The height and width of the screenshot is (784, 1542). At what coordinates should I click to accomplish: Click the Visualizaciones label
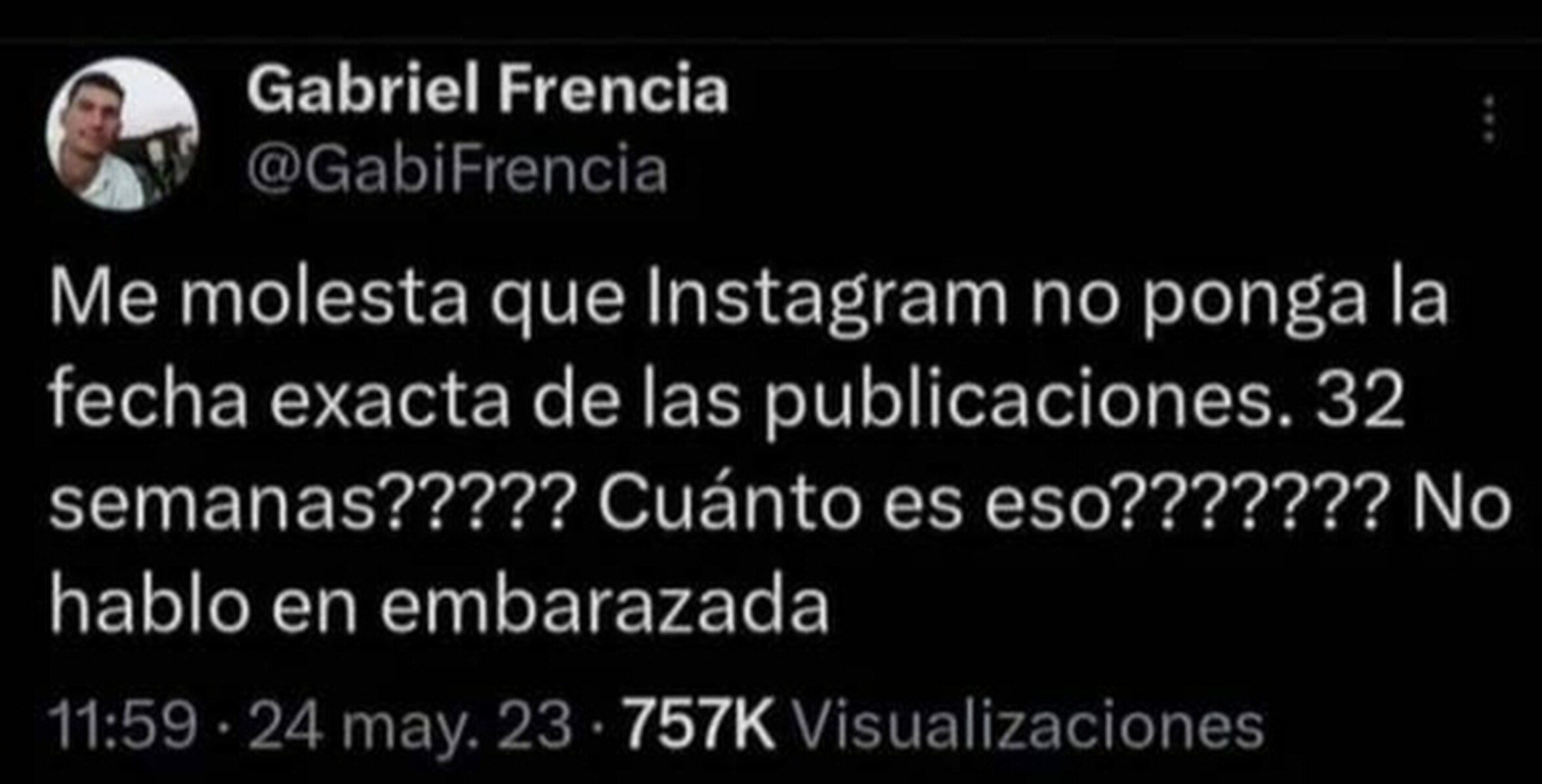[x=1028, y=726]
